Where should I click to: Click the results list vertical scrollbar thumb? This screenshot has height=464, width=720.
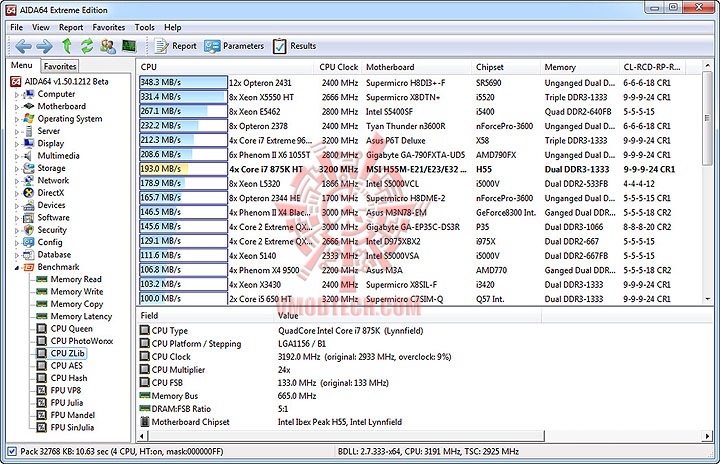pos(708,118)
